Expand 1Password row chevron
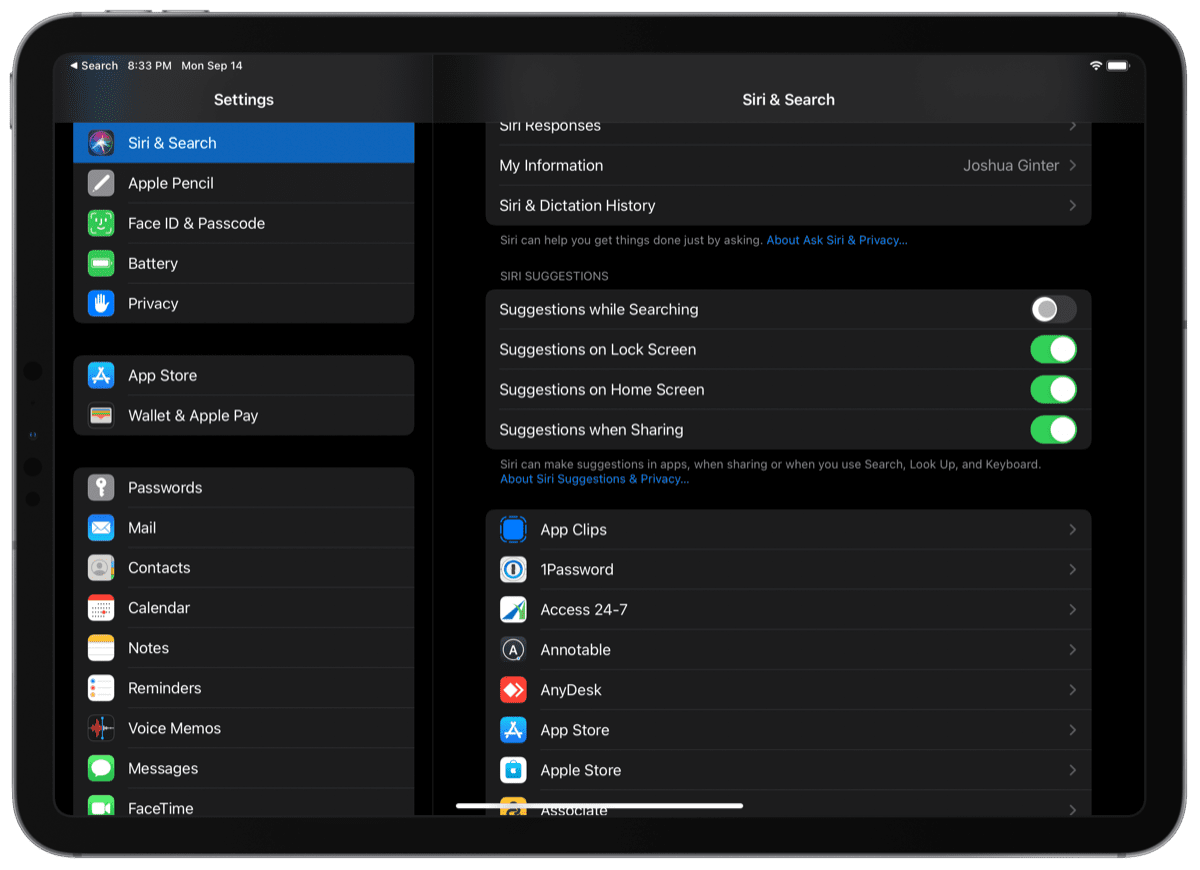This screenshot has width=1200, height=870. pos(1072,569)
